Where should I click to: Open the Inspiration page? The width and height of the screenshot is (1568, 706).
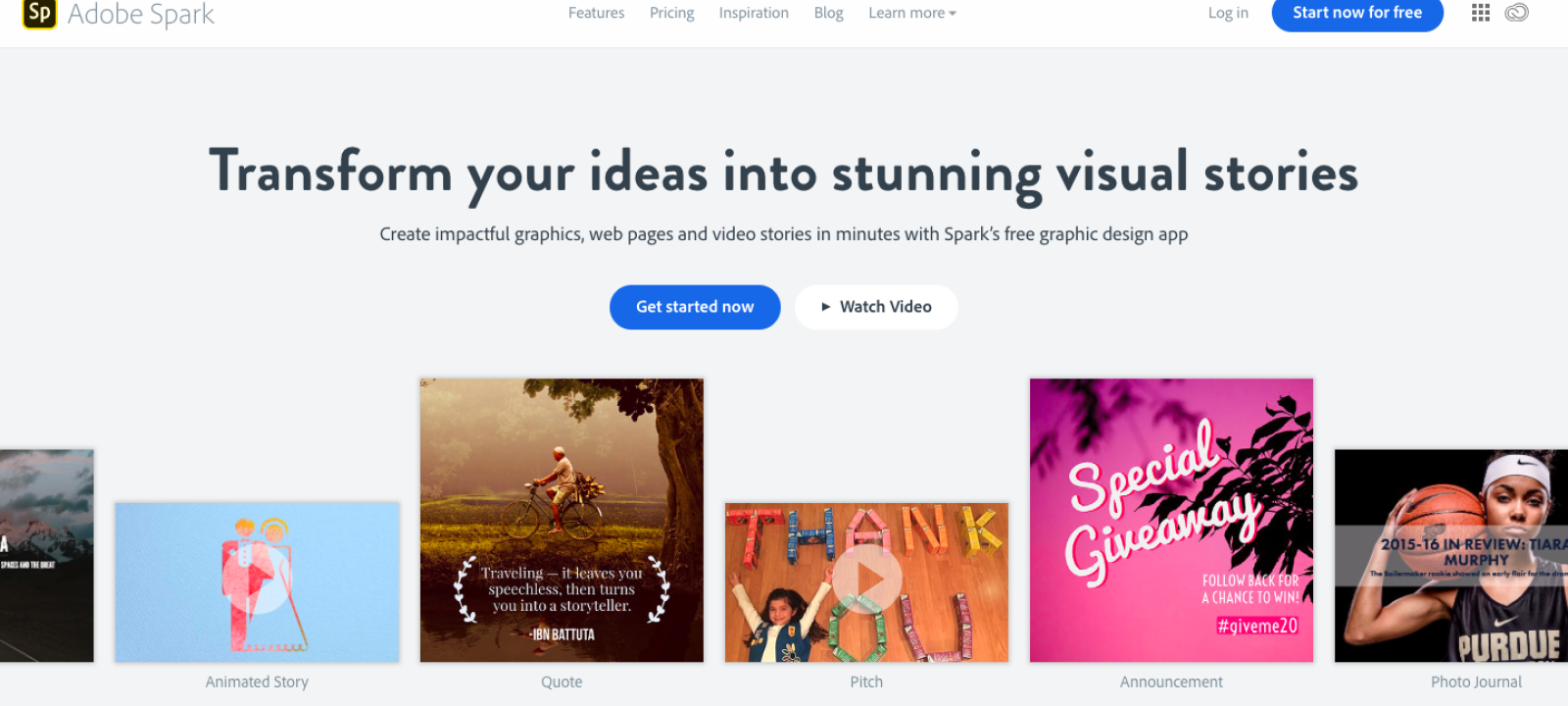pos(753,13)
